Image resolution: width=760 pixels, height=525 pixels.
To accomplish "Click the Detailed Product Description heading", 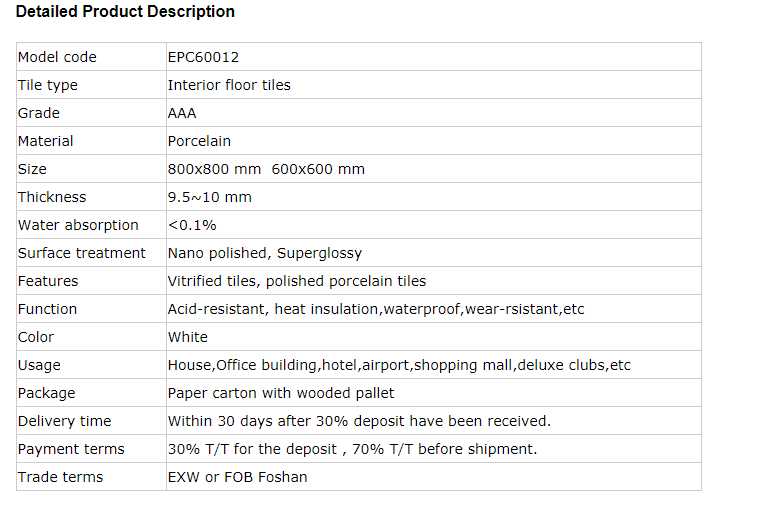I will [x=125, y=12].
